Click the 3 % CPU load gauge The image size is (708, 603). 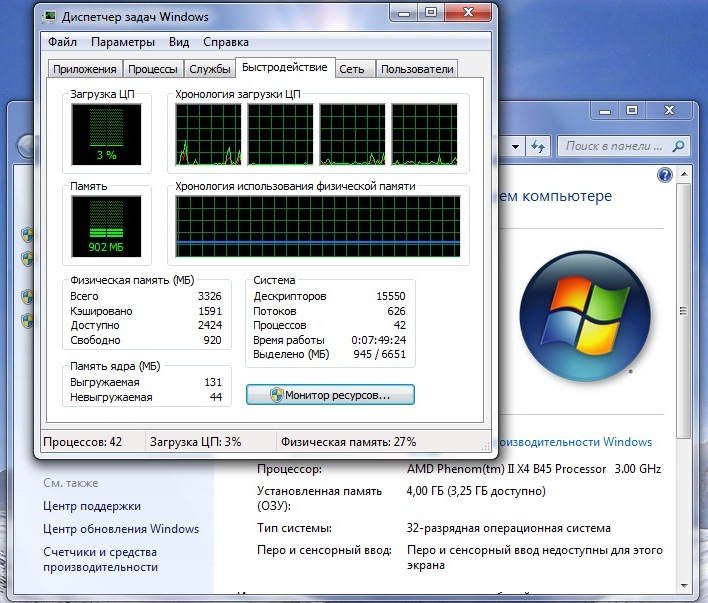click(106, 135)
